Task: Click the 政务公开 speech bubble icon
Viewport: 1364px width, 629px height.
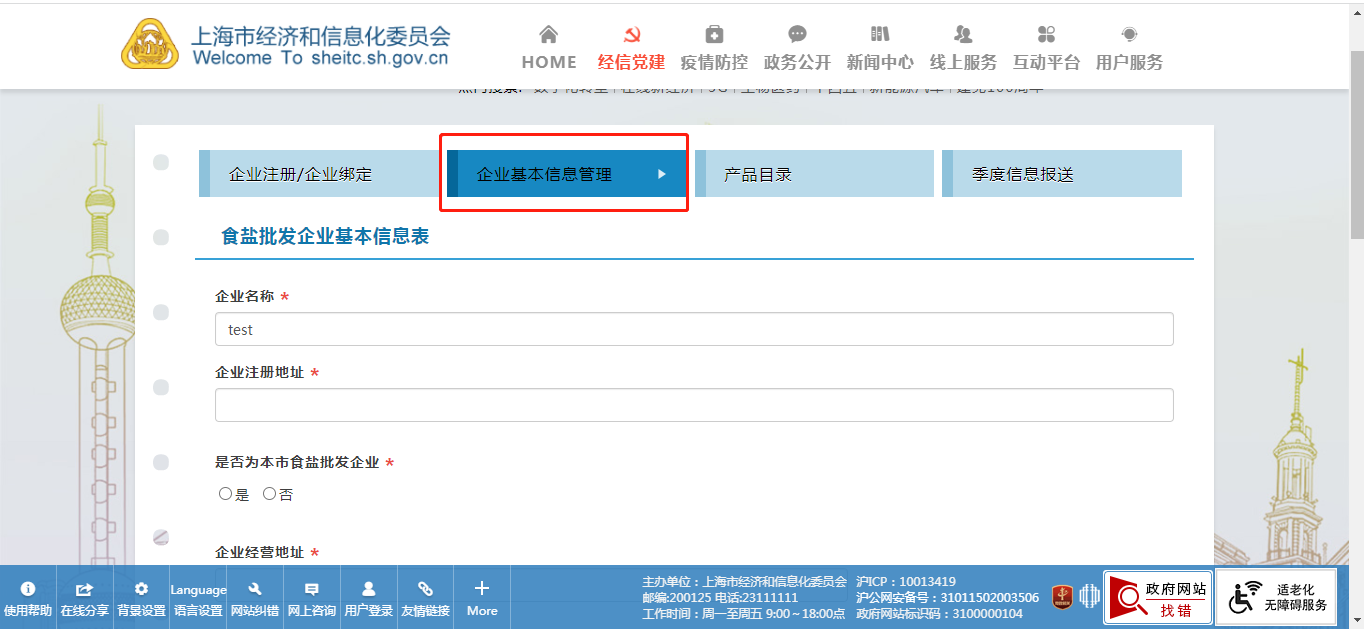Action: click(797, 35)
